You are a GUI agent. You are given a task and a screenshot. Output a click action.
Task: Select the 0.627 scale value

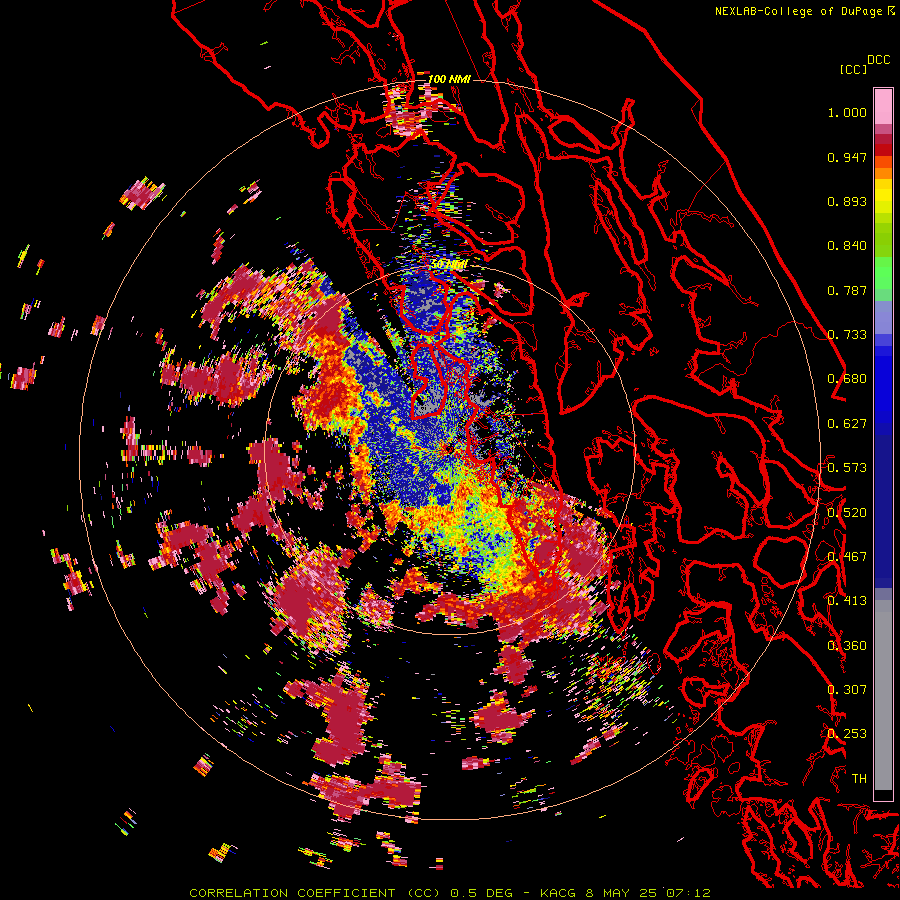847,424
